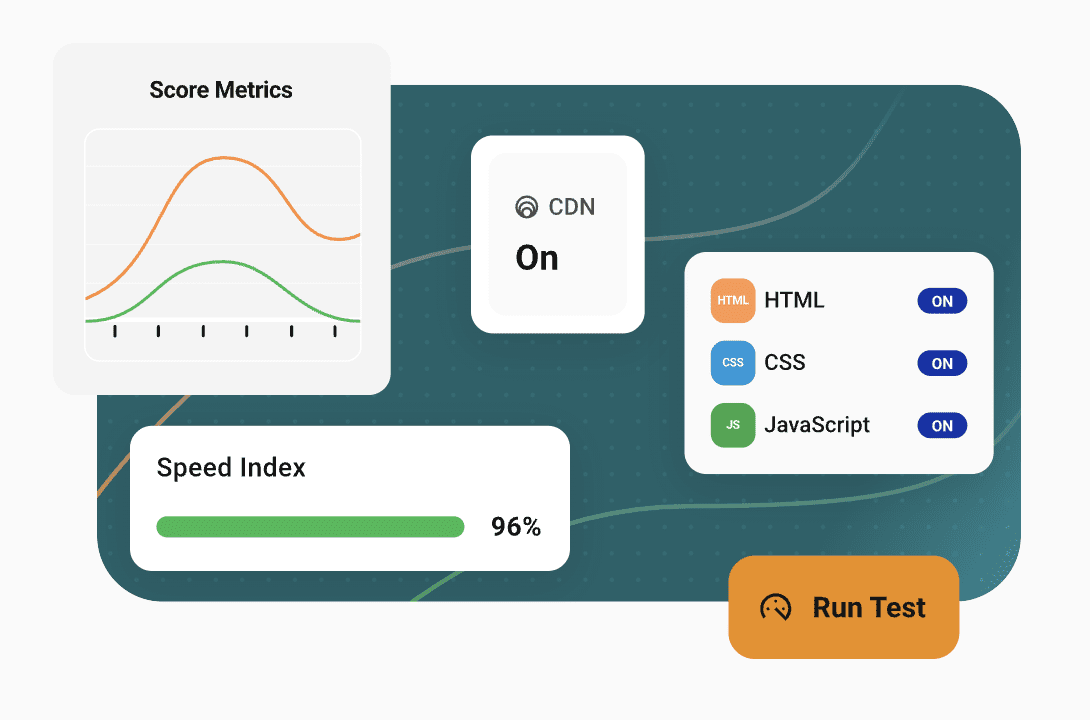This screenshot has width=1090, height=720.
Task: Select the 96% speed index value
Action: click(x=516, y=527)
